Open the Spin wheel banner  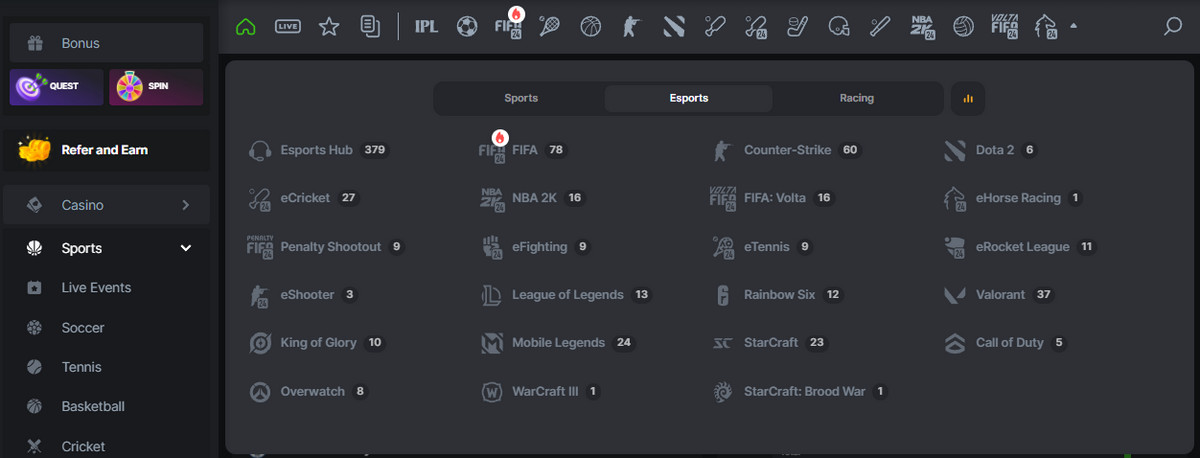click(157, 87)
